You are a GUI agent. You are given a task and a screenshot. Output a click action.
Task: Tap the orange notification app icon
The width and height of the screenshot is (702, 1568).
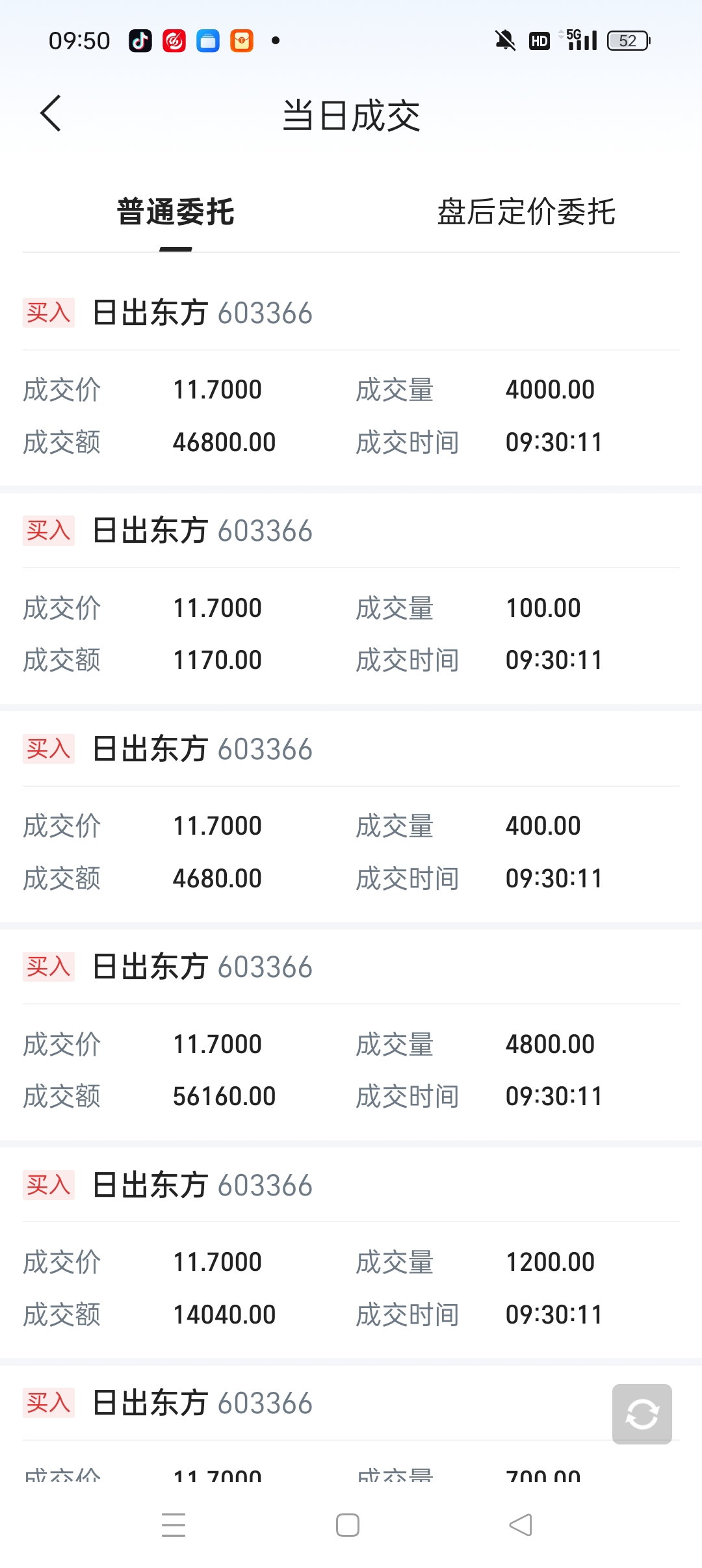coord(242,41)
